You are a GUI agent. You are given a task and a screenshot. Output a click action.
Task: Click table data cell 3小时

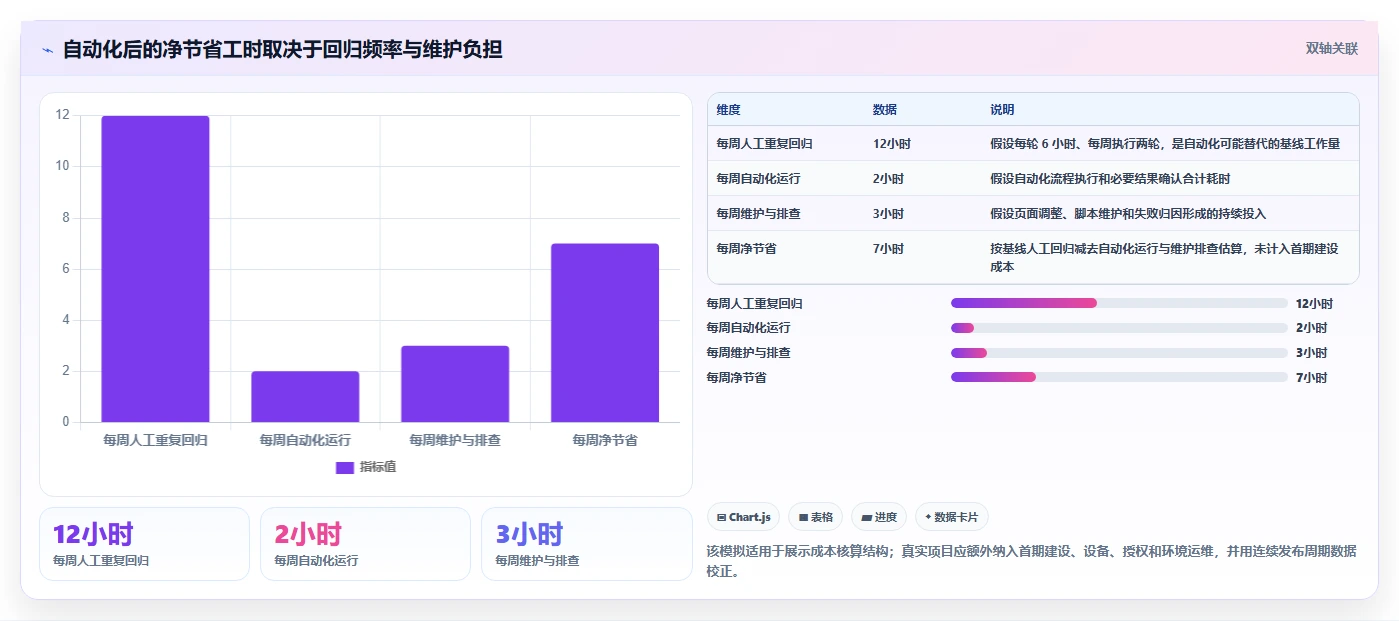point(888,214)
